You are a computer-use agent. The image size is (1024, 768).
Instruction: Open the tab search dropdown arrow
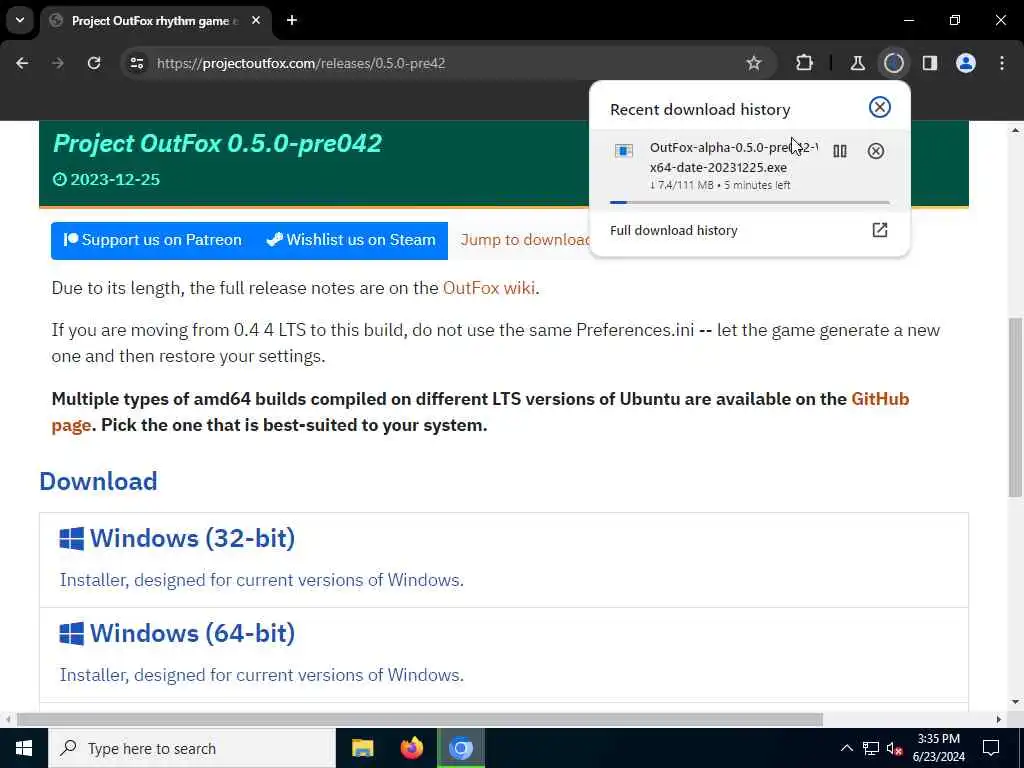(20, 20)
